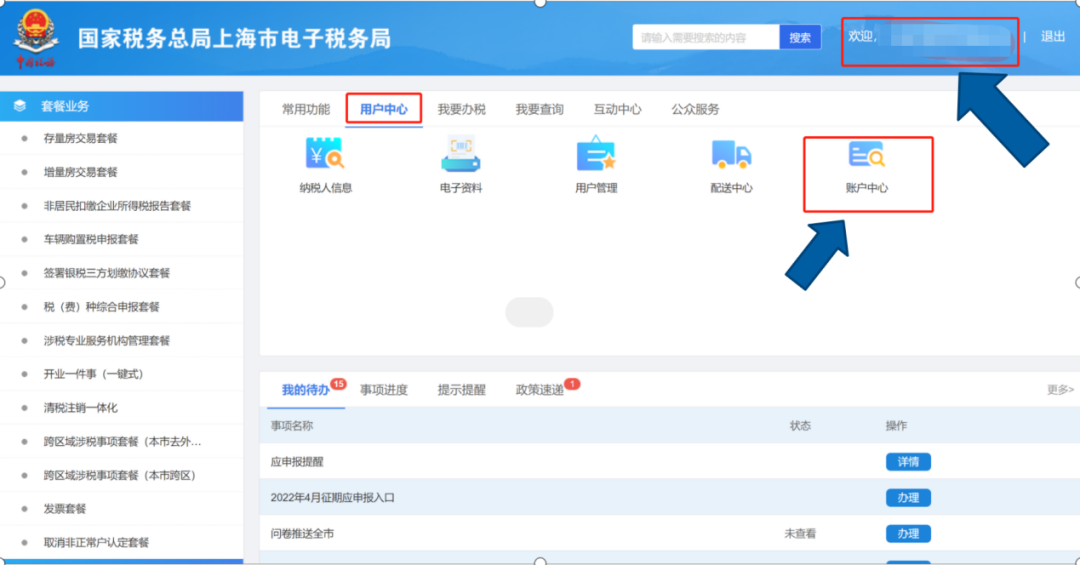Click the 应申报提醒 row text

297,462
